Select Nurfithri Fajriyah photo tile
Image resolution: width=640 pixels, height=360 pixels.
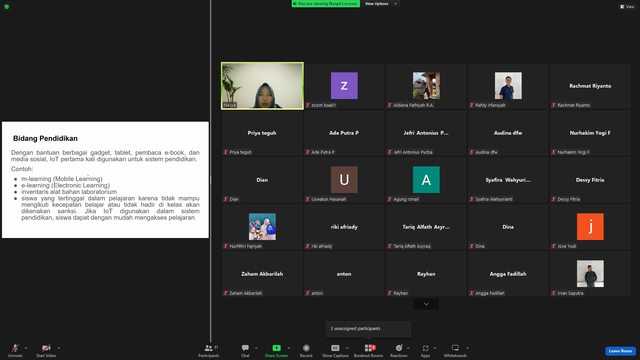(x=262, y=227)
